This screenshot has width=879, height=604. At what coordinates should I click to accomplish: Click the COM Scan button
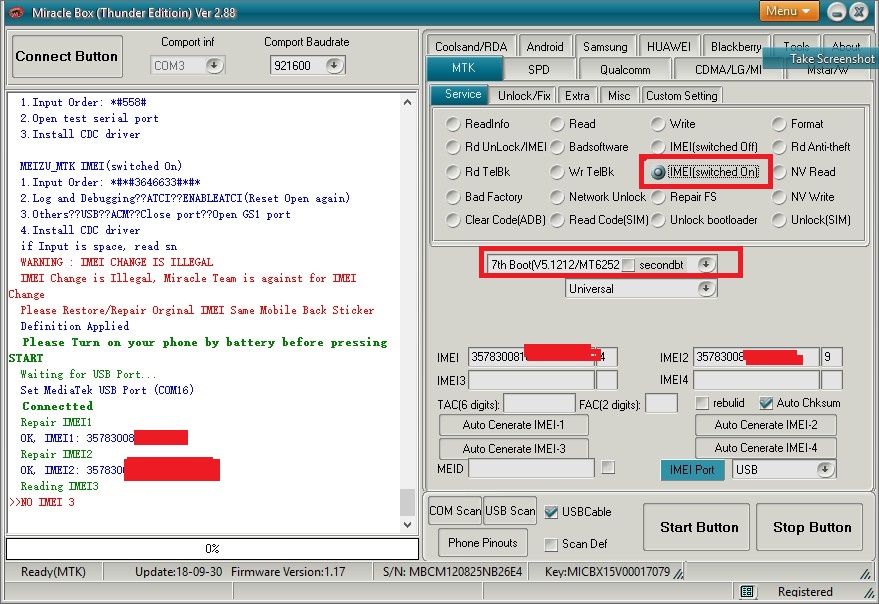point(455,511)
